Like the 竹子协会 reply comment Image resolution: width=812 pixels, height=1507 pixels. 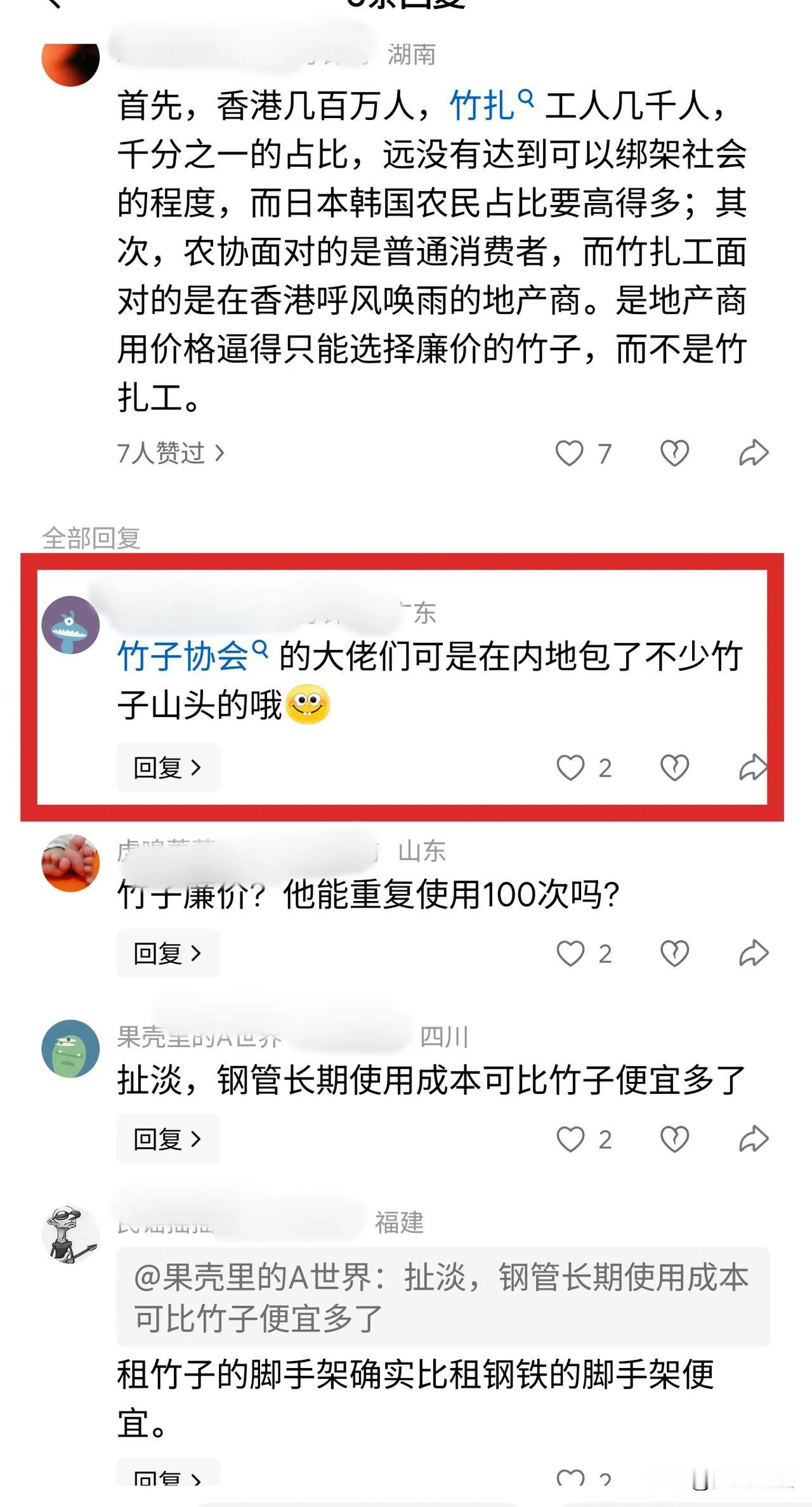pos(570,768)
